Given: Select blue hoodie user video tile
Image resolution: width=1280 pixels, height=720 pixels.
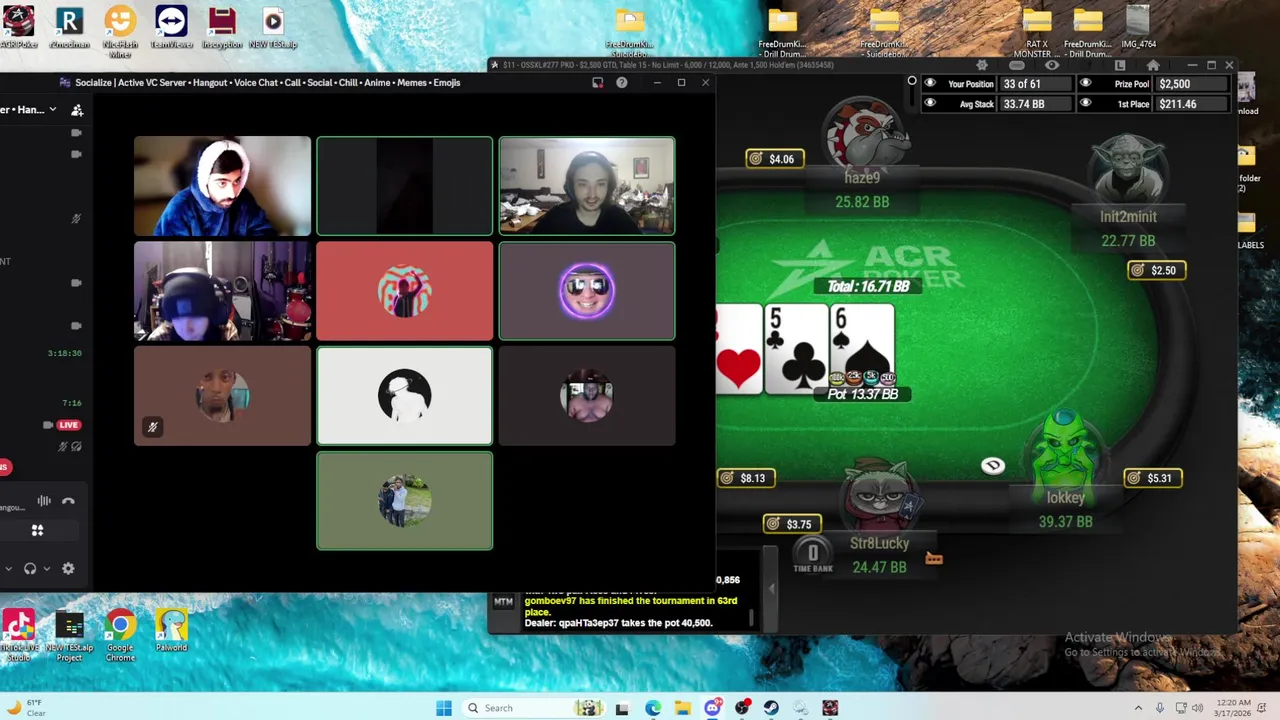Looking at the screenshot, I should pyautogui.click(x=222, y=186).
